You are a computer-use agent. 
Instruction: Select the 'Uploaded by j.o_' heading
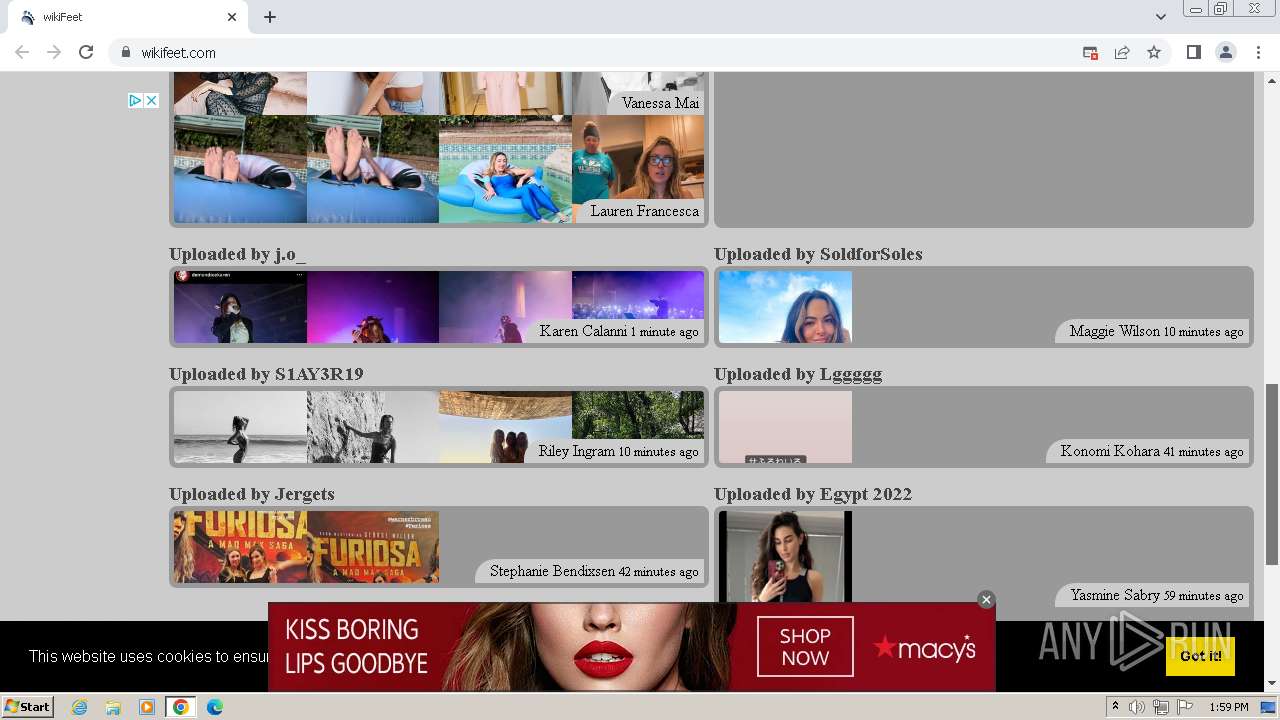click(x=238, y=254)
